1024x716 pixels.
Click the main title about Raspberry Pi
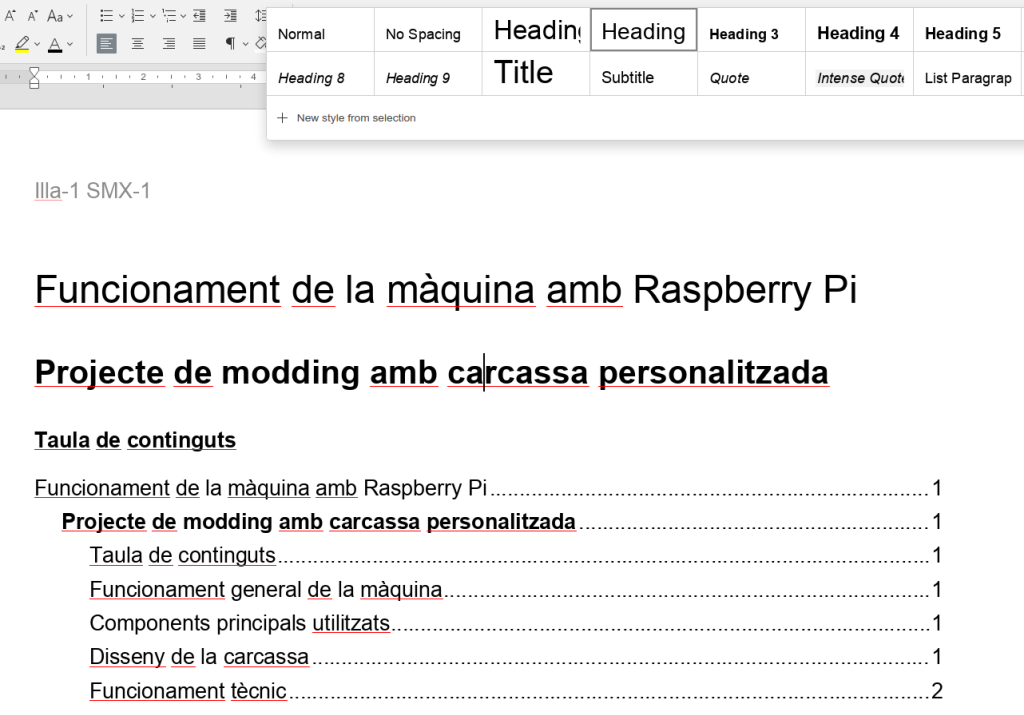point(445,289)
